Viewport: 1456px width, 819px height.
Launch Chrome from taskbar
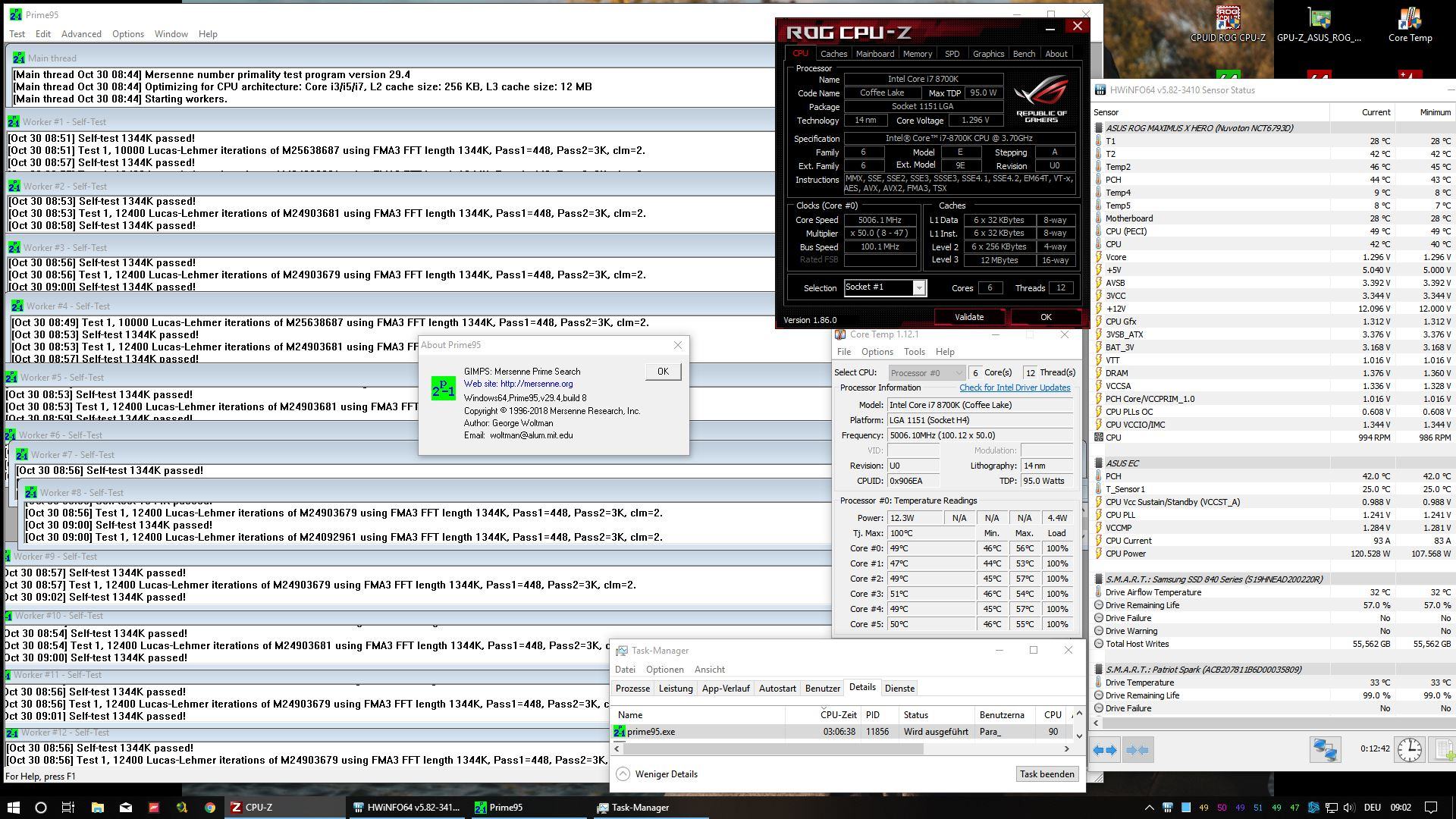[x=209, y=808]
